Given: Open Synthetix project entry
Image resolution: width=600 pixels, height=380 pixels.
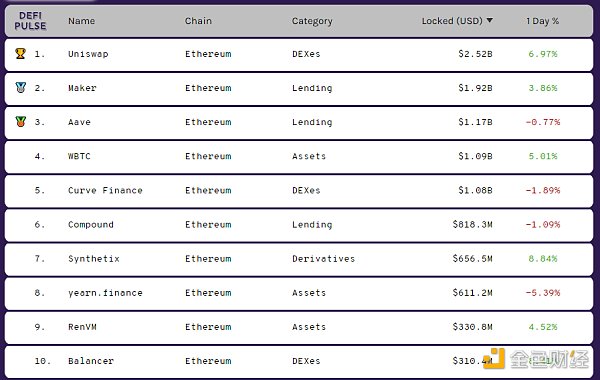Looking at the screenshot, I should click(x=94, y=259).
